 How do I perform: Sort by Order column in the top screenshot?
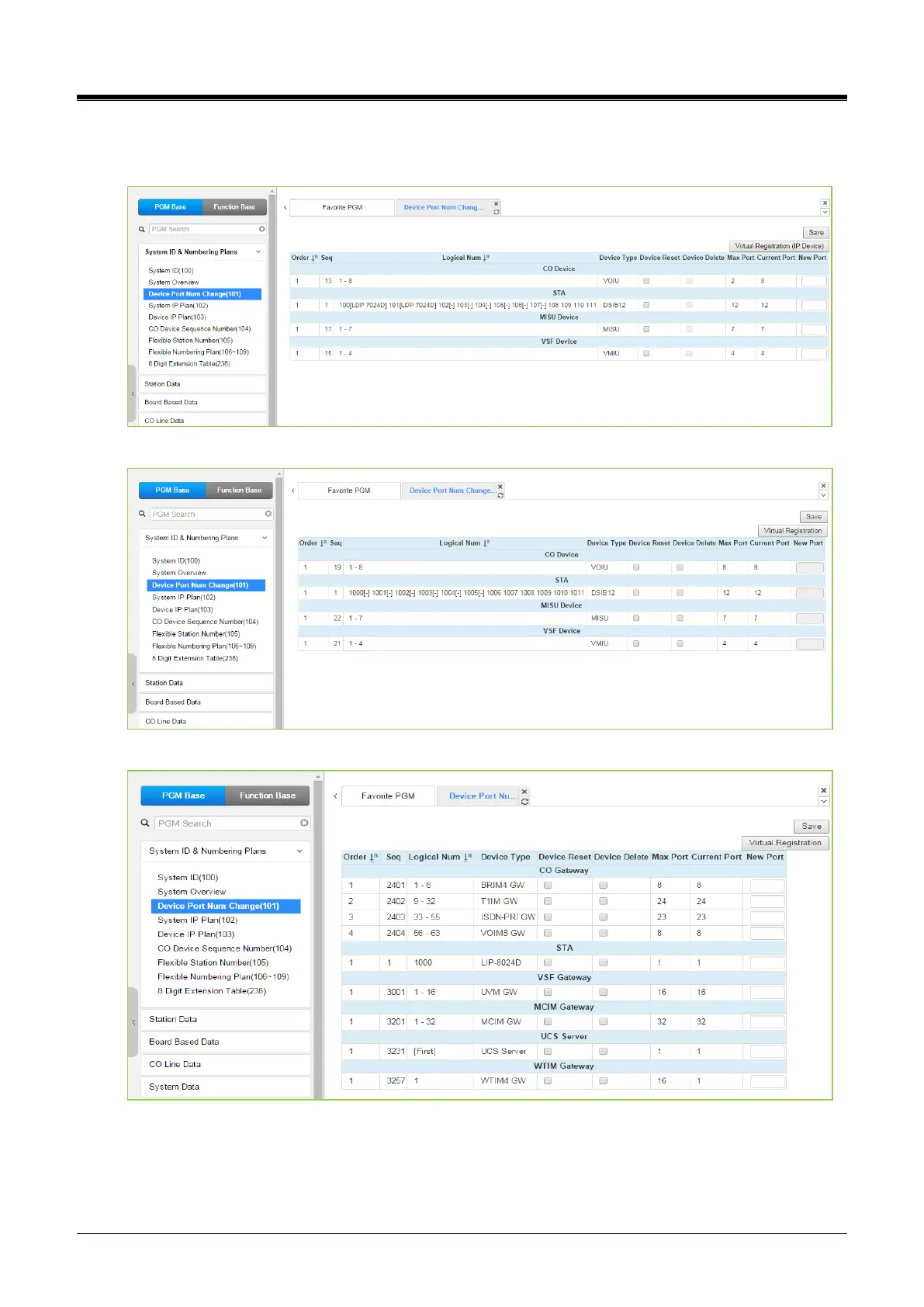(314, 258)
